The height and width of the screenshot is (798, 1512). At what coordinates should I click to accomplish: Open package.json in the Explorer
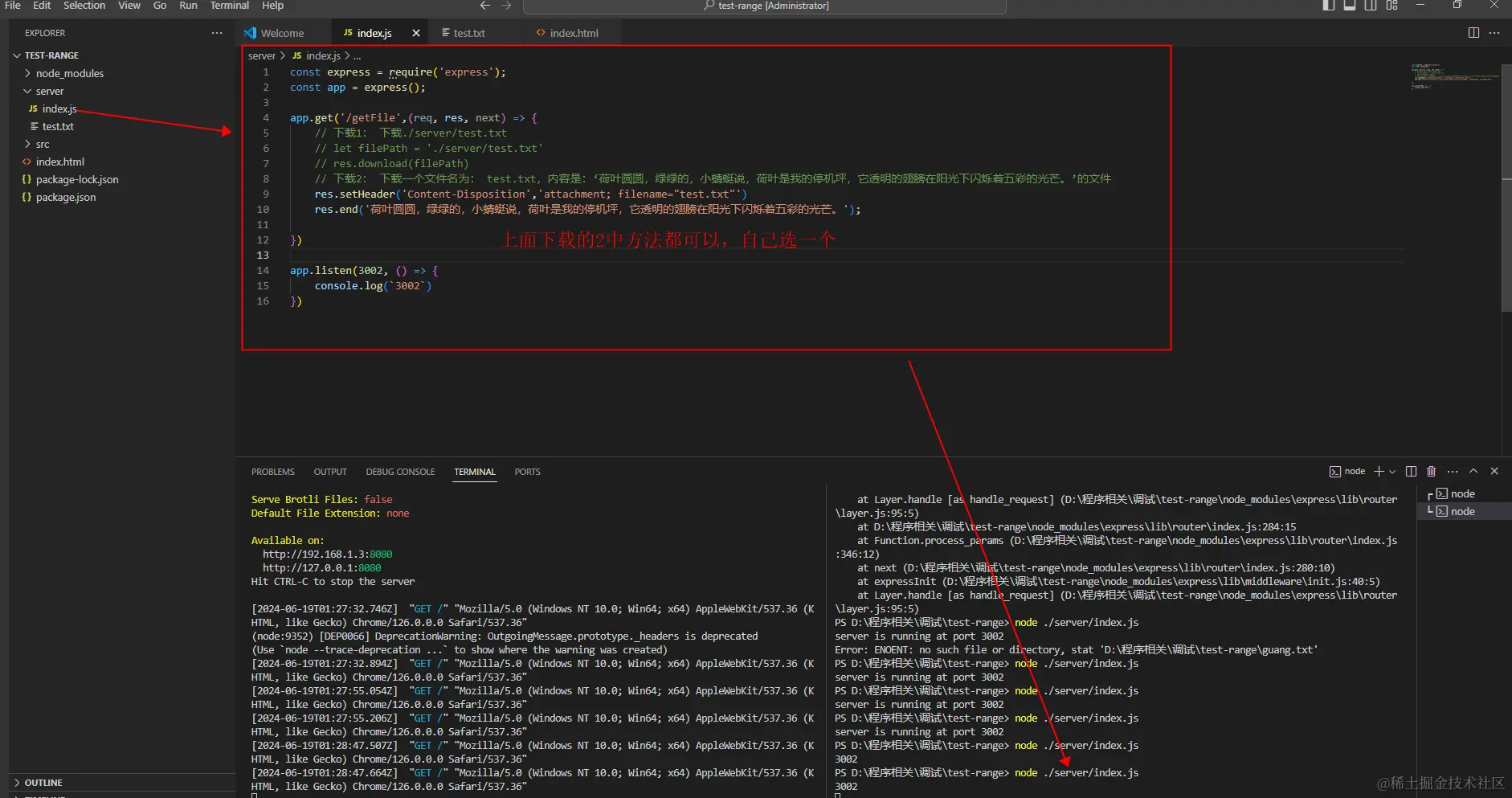[x=121, y=197]
